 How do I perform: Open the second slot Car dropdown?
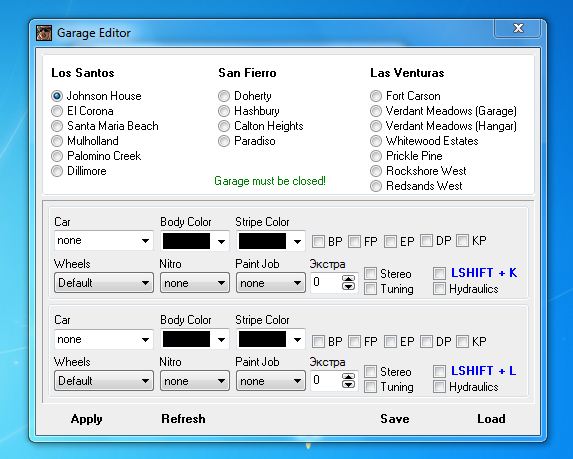tap(104, 339)
